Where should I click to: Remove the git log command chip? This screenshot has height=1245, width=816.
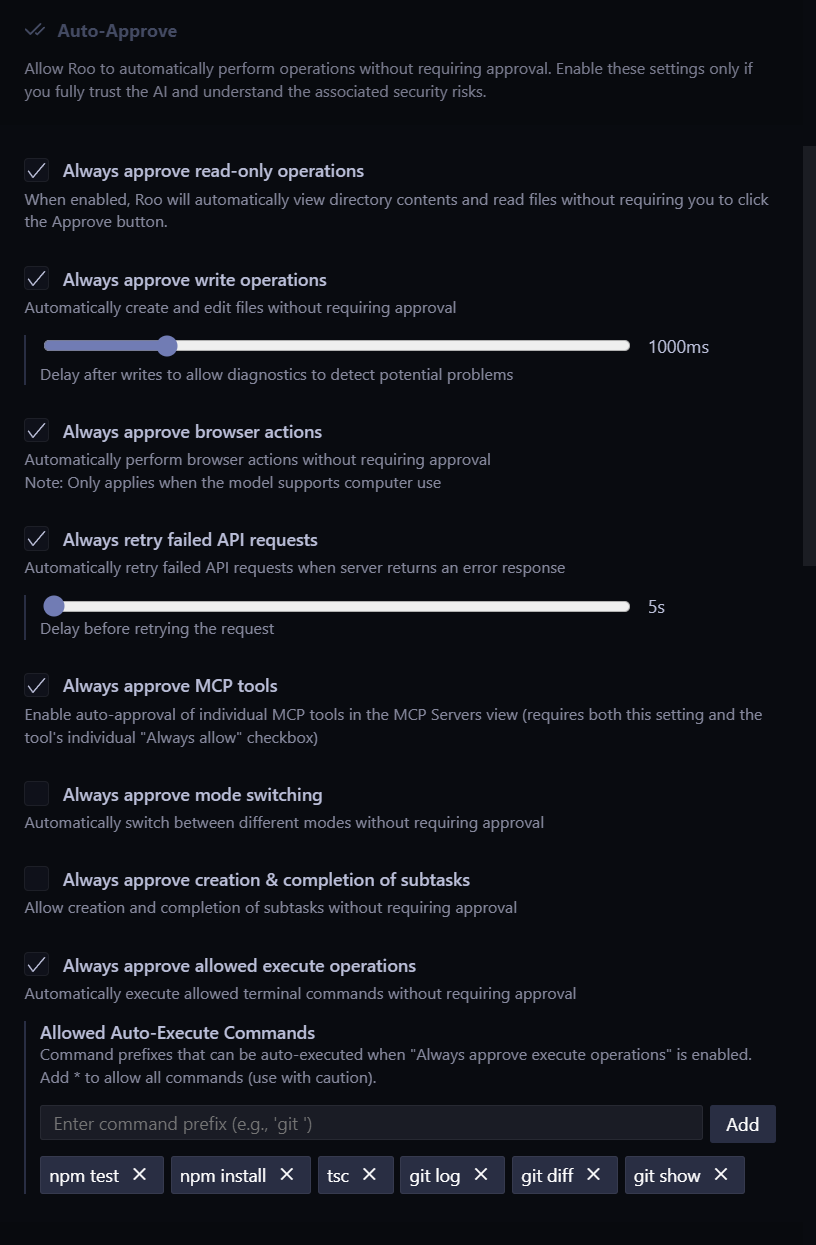pos(481,1175)
